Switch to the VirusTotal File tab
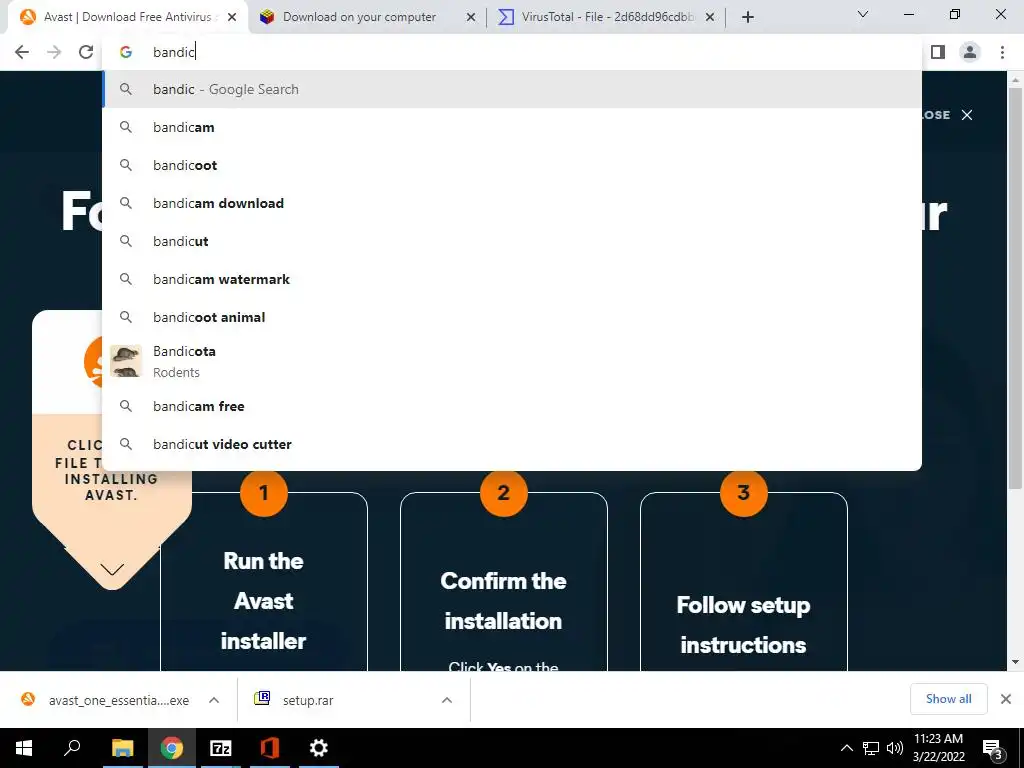1024x768 pixels. pyautogui.click(x=607, y=17)
